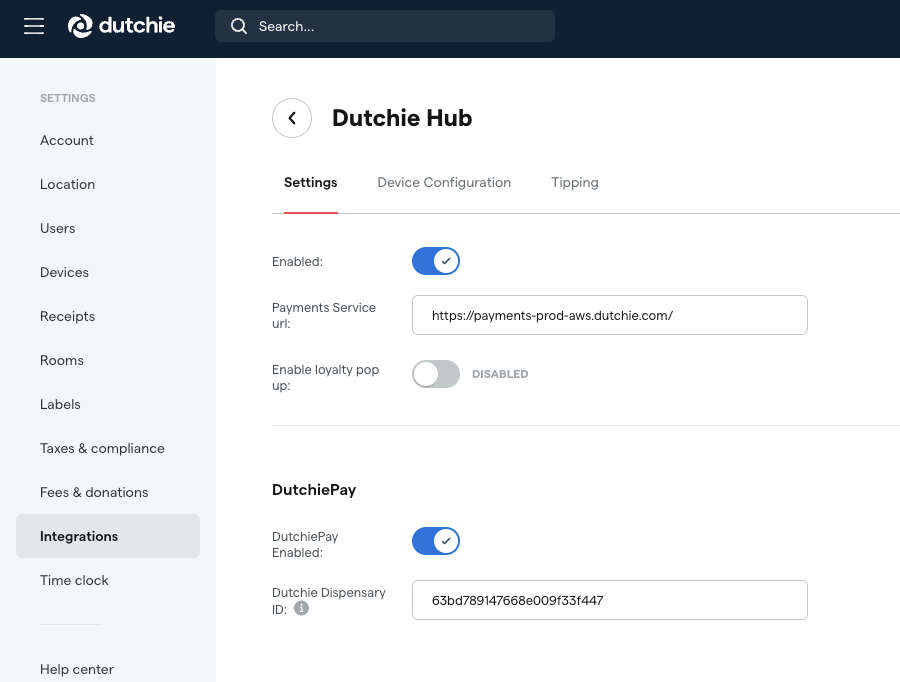Enable the loyalty pop up toggle

coord(436,374)
